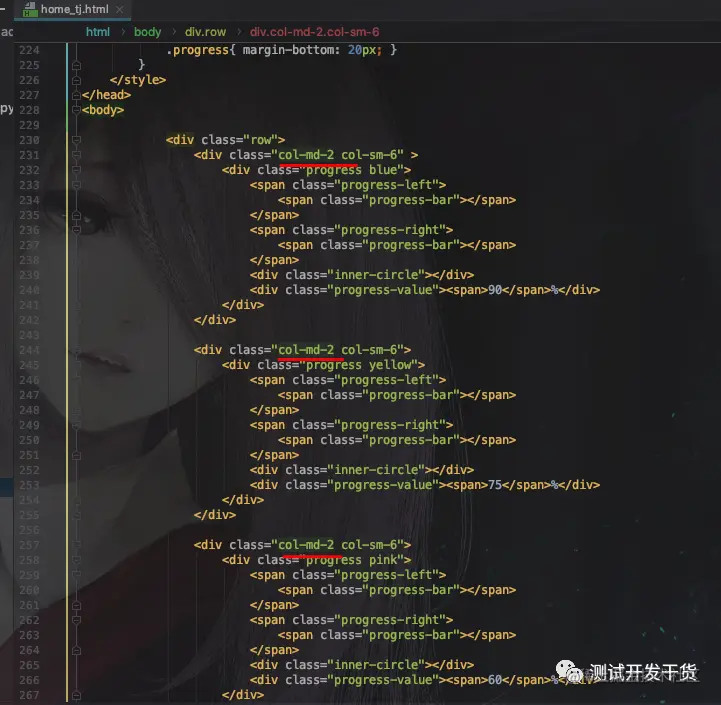Click line number 229 in the gutter

[x=29, y=125]
